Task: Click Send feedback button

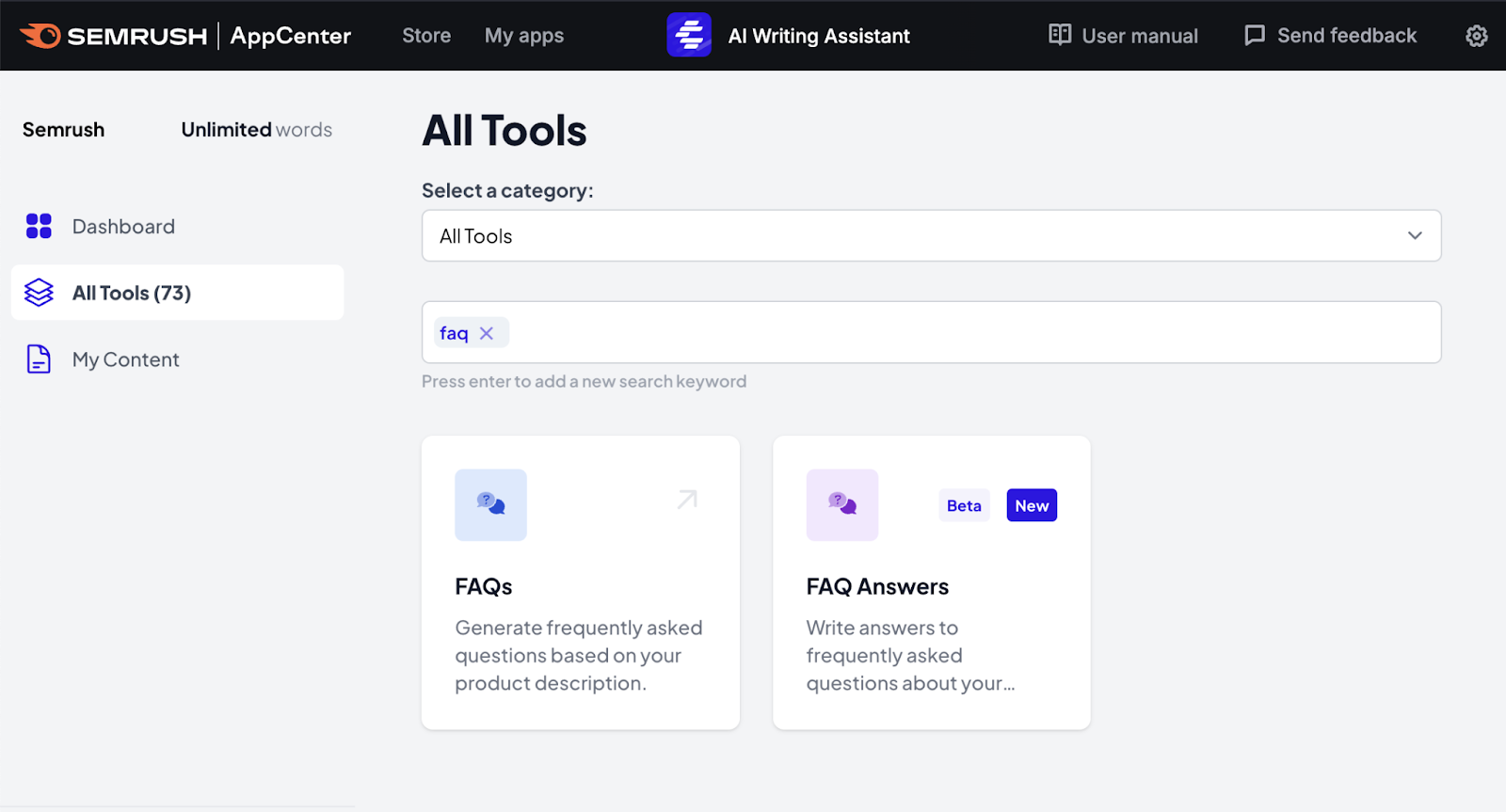Action: [1330, 36]
